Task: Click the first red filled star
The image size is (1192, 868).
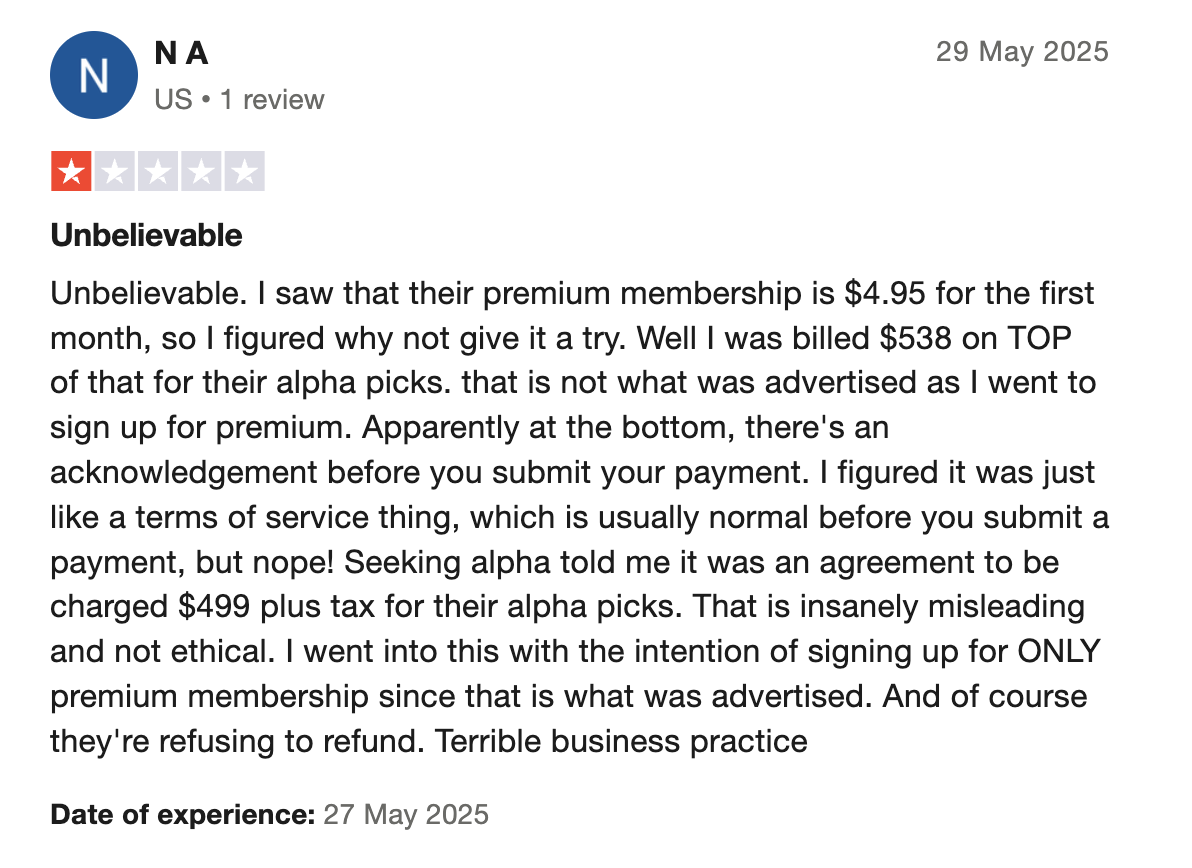Action: (71, 171)
